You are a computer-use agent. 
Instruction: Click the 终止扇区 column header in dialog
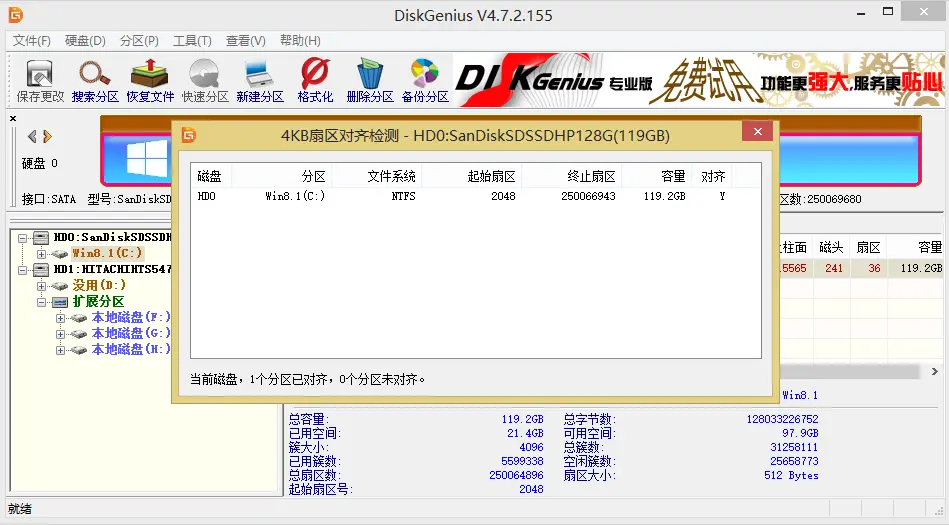pos(571,176)
